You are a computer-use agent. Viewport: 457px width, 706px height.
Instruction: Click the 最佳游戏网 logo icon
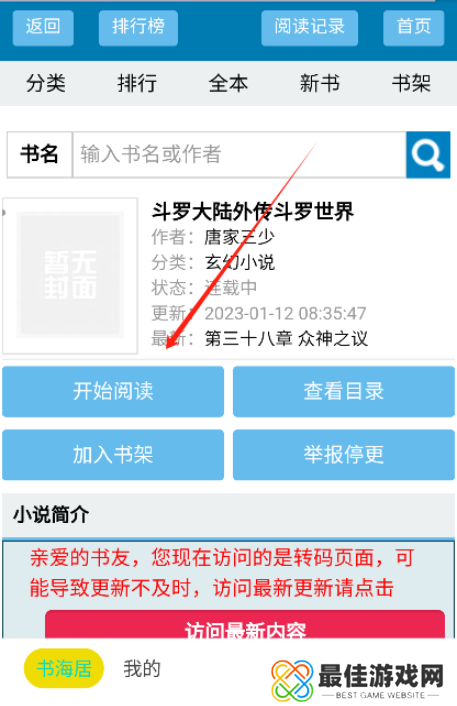[x=292, y=680]
